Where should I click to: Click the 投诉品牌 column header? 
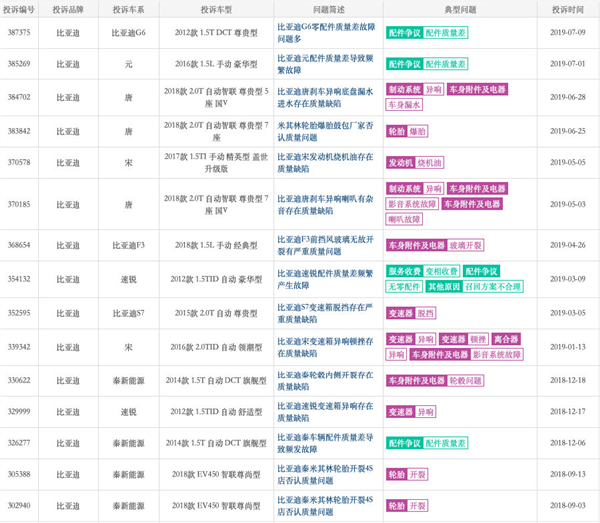[x=68, y=10]
